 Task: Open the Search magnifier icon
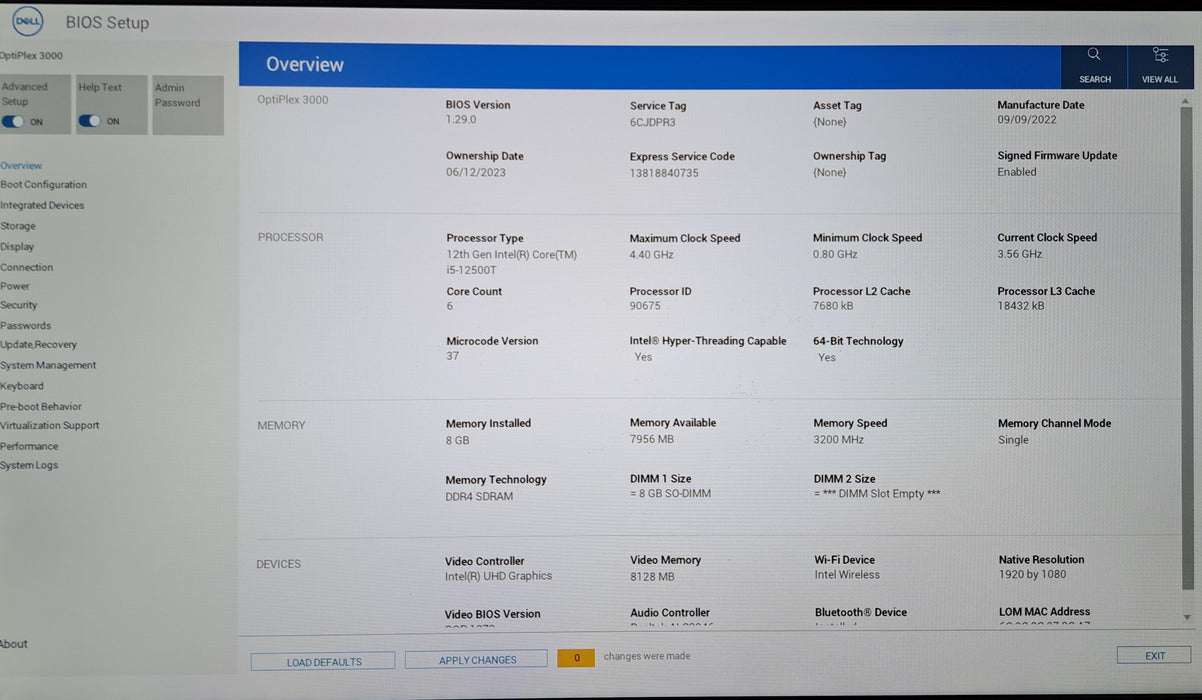coord(1094,54)
